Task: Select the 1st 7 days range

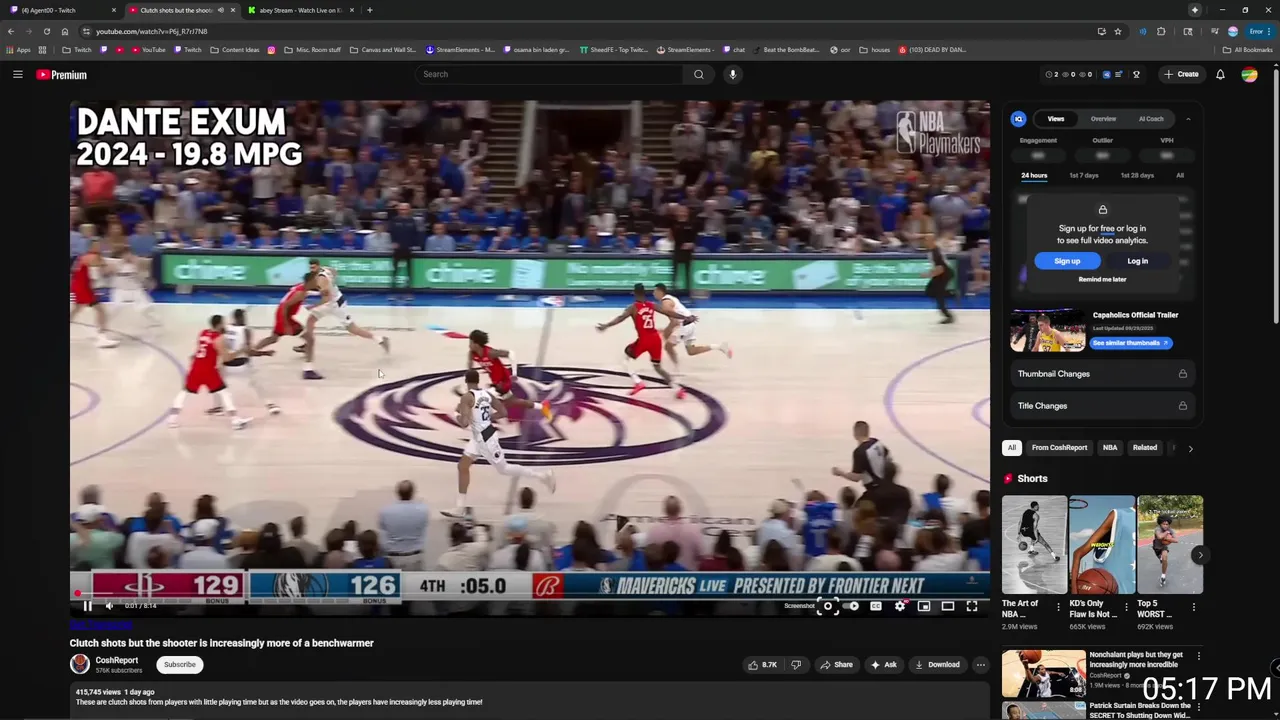Action: coord(1084,176)
